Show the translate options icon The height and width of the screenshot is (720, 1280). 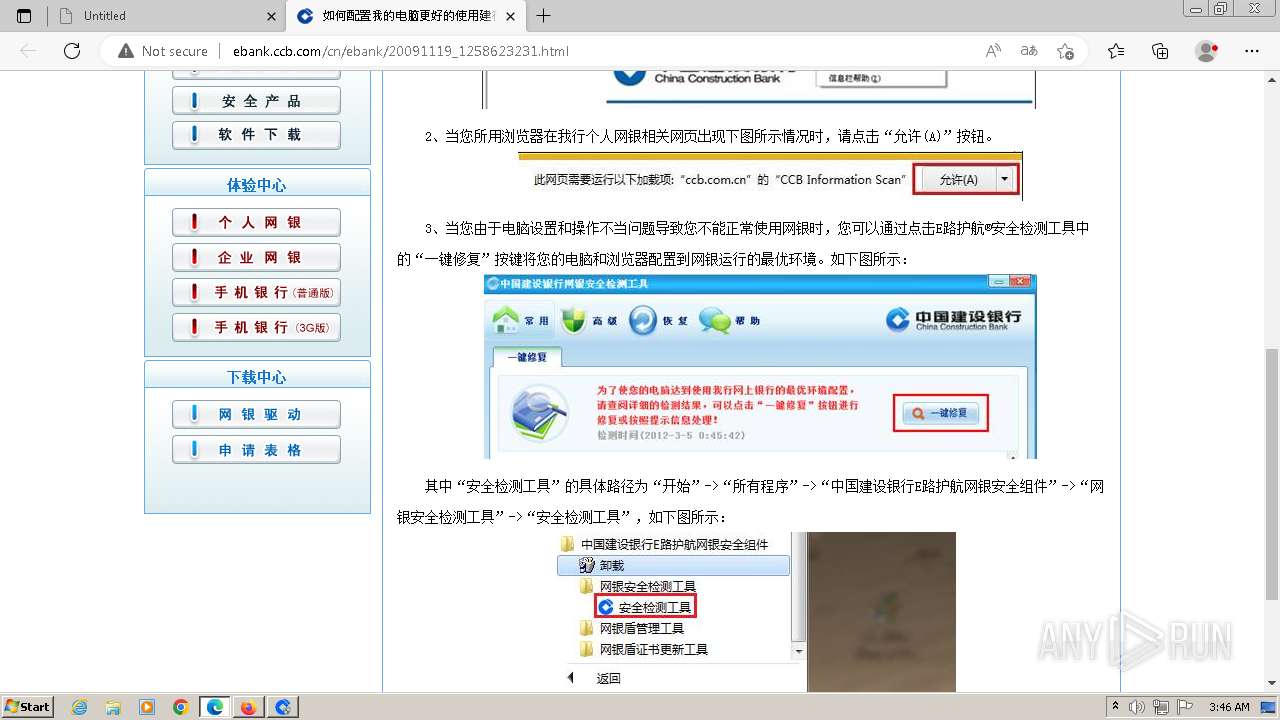[x=1029, y=51]
